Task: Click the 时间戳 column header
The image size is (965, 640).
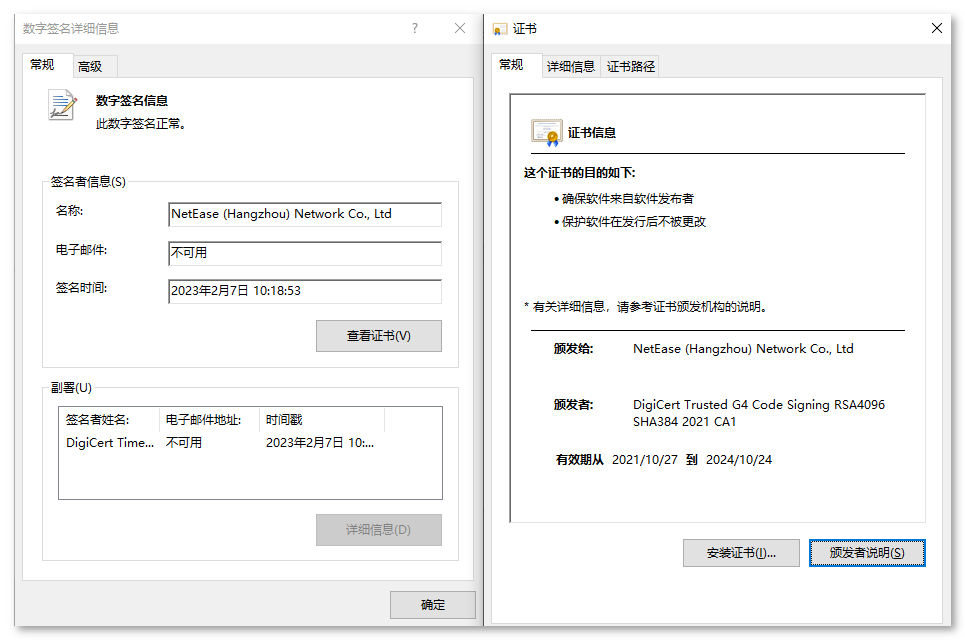Action: pyautogui.click(x=320, y=420)
